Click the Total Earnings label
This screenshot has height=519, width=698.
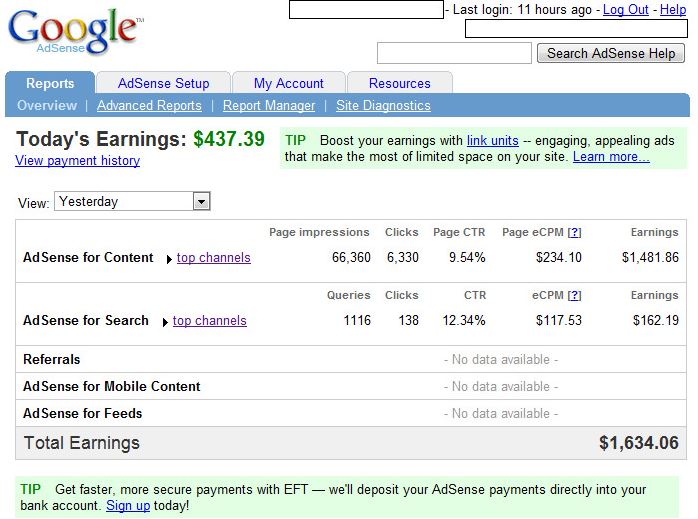click(x=81, y=443)
